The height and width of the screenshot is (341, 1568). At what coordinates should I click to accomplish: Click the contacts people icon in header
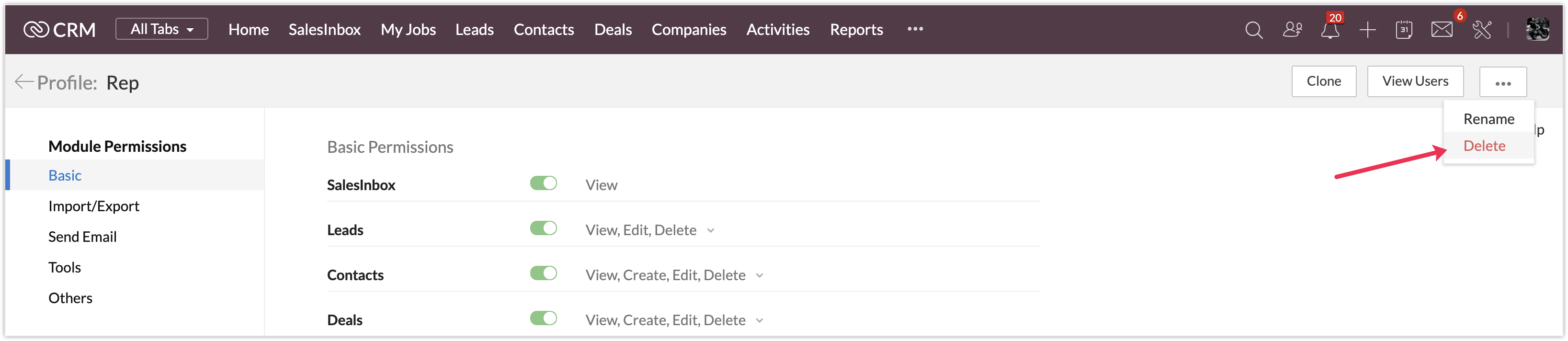click(1292, 30)
